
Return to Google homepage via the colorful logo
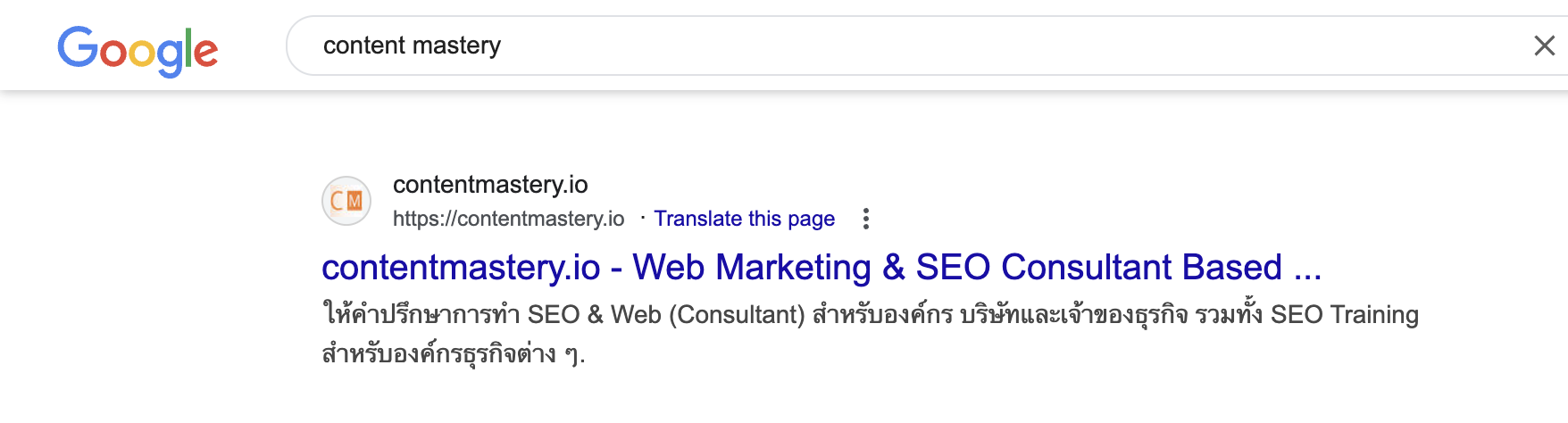coord(138,50)
